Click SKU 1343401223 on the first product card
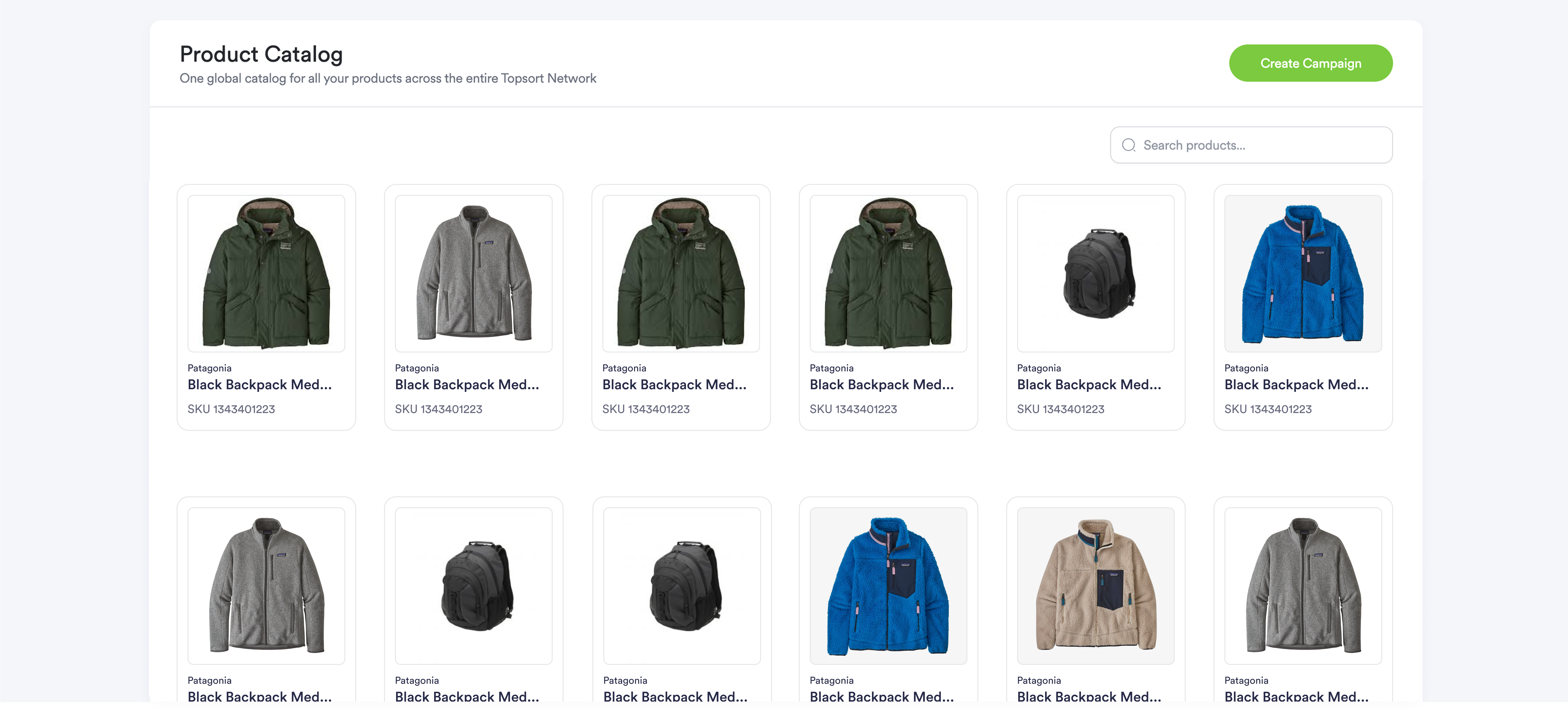The image size is (1568, 714). [229, 409]
